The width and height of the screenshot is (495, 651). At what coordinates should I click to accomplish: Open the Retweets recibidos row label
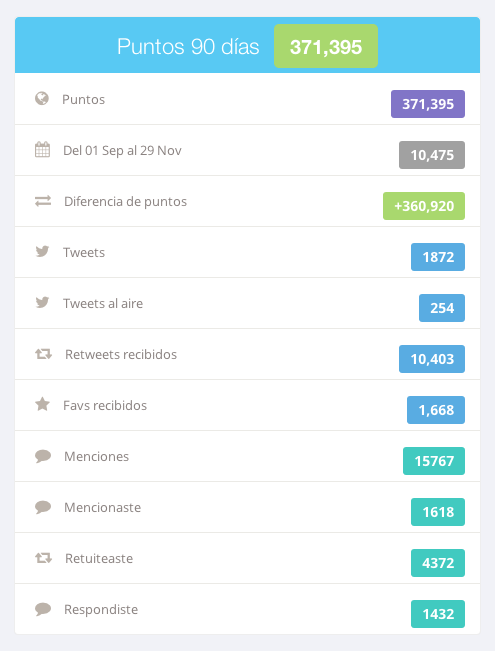(121, 354)
